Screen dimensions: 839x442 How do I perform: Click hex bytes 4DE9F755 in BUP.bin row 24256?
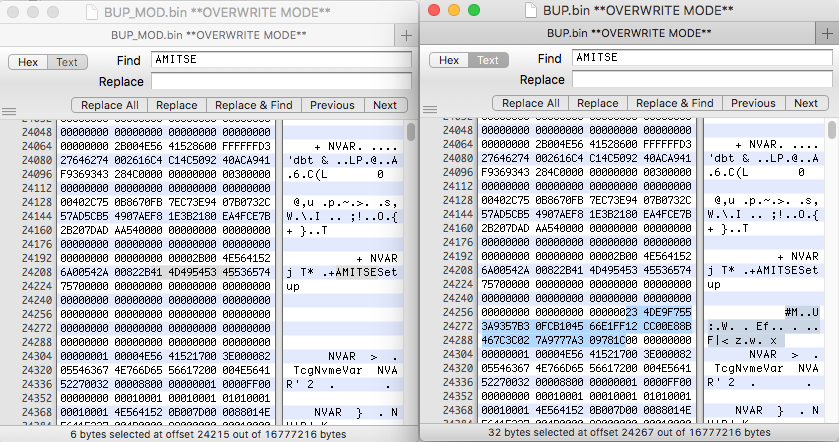(x=667, y=312)
